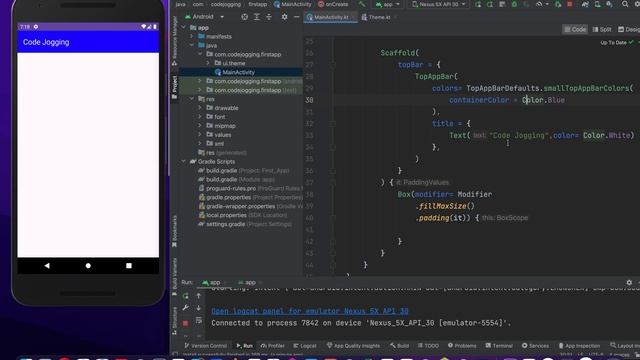This screenshot has width=640, height=360.
Task: Open the TODO tool window
Action: [428, 346]
